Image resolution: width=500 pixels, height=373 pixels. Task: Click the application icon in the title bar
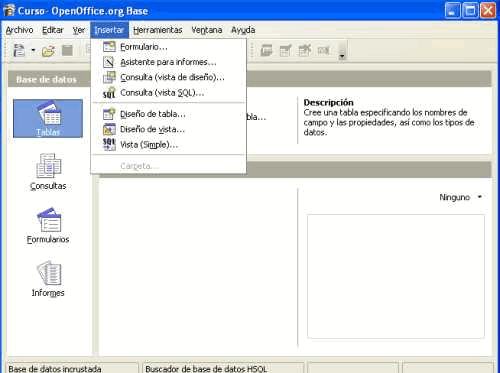(x=9, y=10)
